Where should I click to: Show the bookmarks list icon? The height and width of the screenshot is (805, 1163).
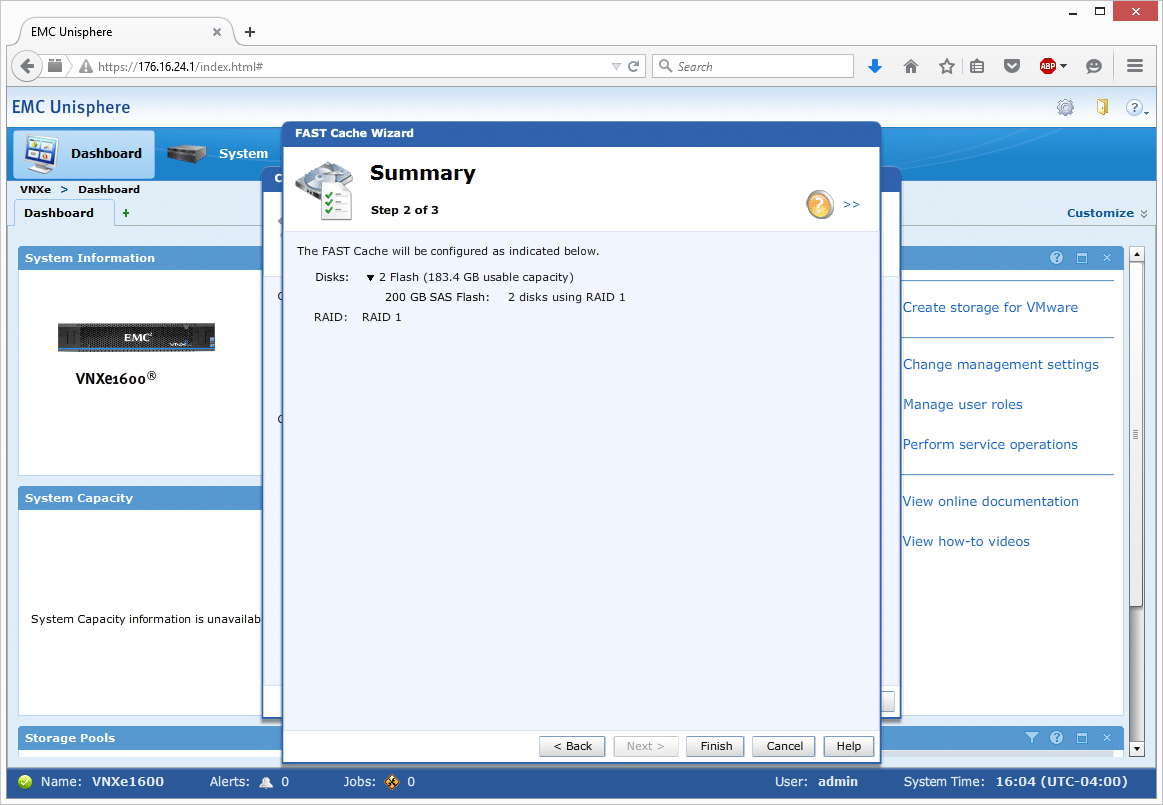(978, 66)
